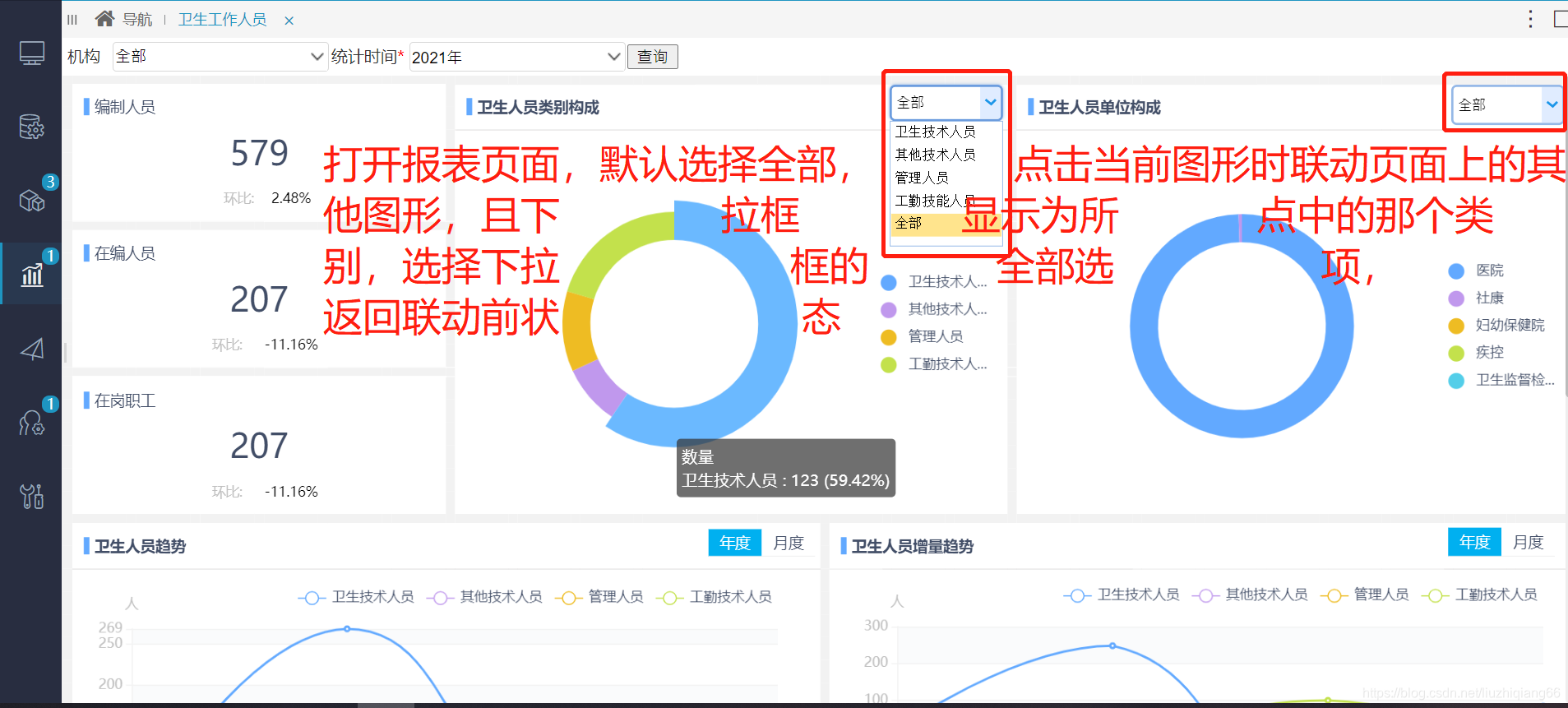The height and width of the screenshot is (708, 1568).
Task: Select 管理人员 in the dropdown list
Action: coord(946,178)
